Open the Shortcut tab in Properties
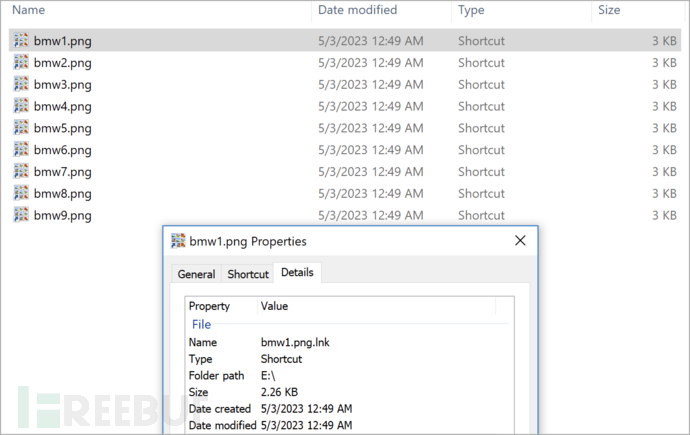 click(248, 274)
